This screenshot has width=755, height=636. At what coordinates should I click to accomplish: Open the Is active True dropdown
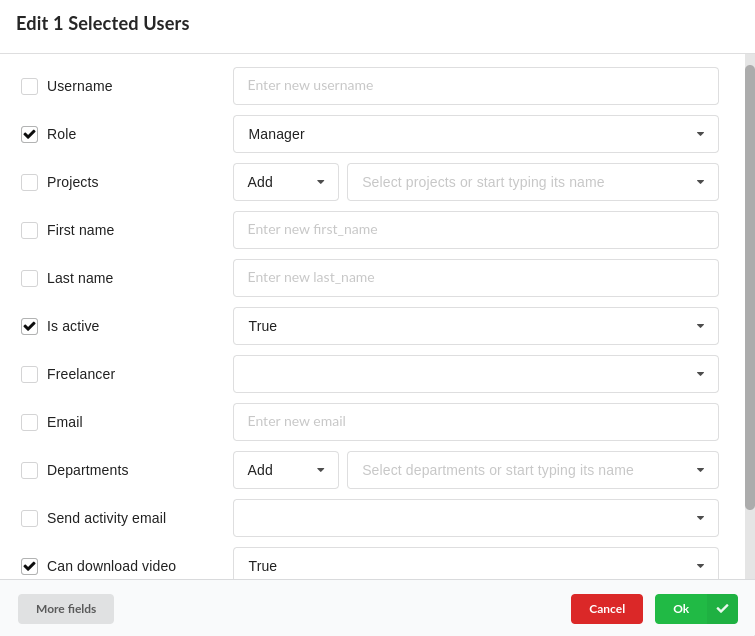[475, 326]
